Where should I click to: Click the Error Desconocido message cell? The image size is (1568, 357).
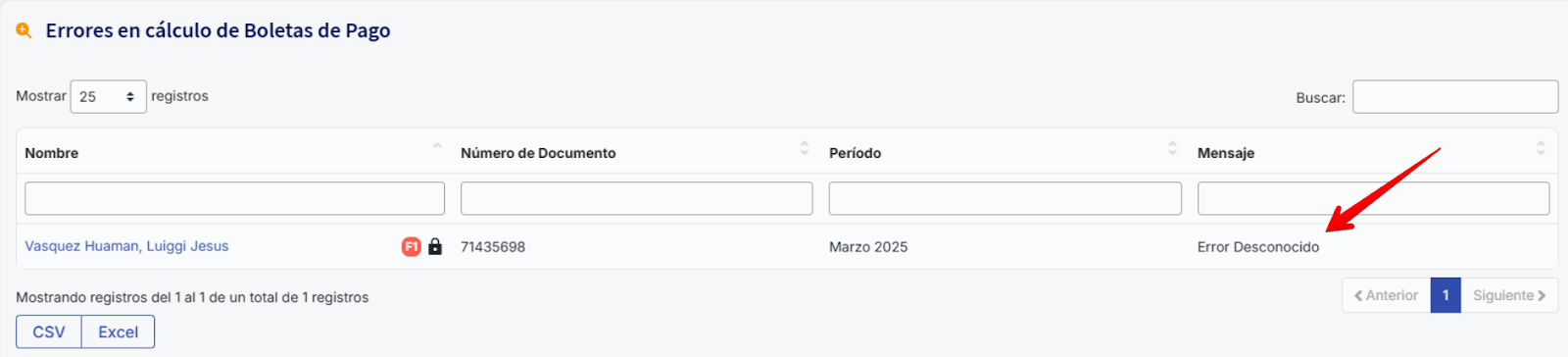(1258, 247)
